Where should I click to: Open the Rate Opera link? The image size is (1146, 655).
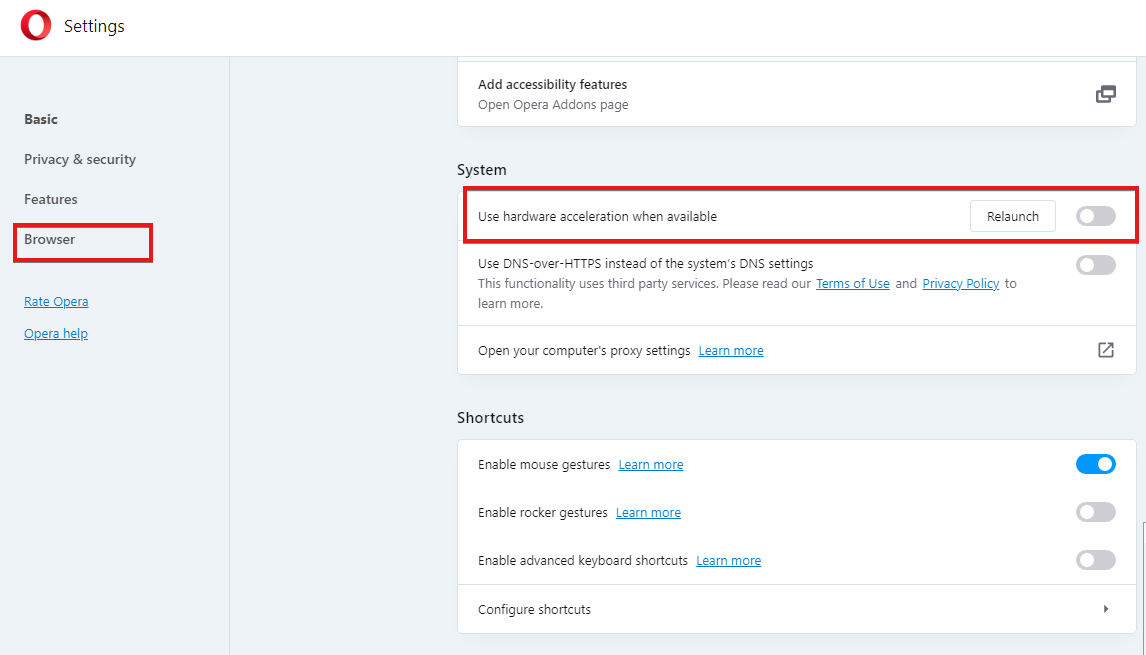coord(56,301)
